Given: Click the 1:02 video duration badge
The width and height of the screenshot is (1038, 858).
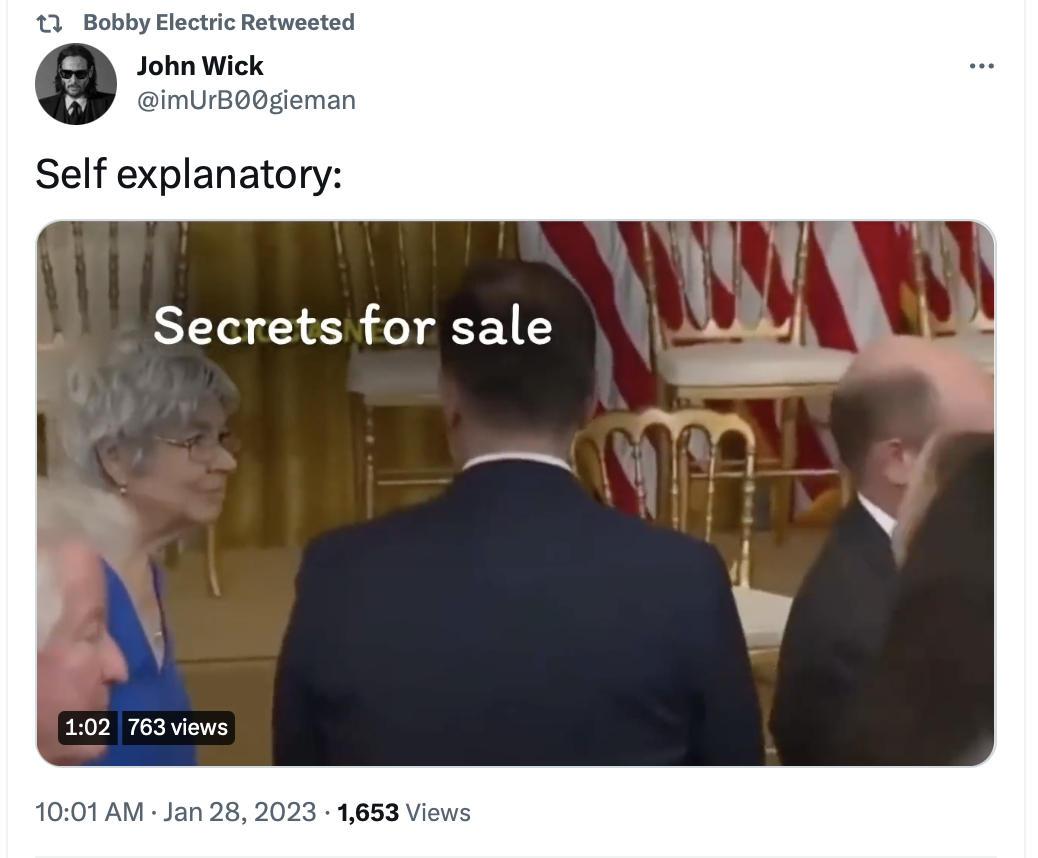Looking at the screenshot, I should click(x=87, y=727).
